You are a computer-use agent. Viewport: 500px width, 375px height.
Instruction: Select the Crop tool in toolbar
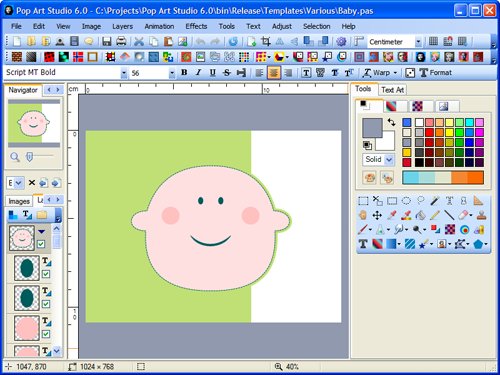pyautogui.click(x=266, y=42)
